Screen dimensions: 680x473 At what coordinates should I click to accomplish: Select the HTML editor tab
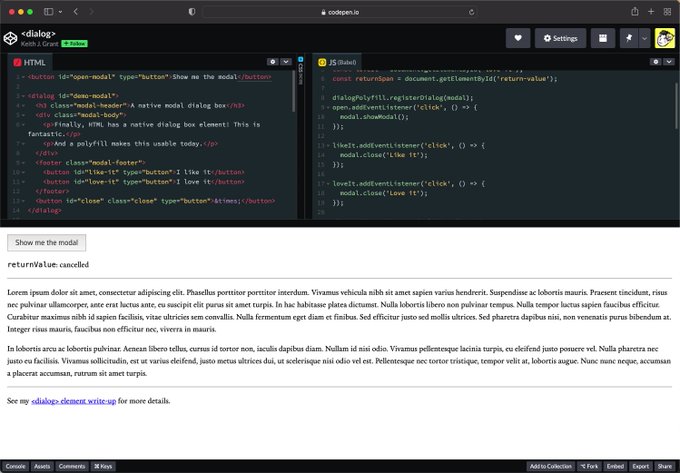pyautogui.click(x=30, y=62)
